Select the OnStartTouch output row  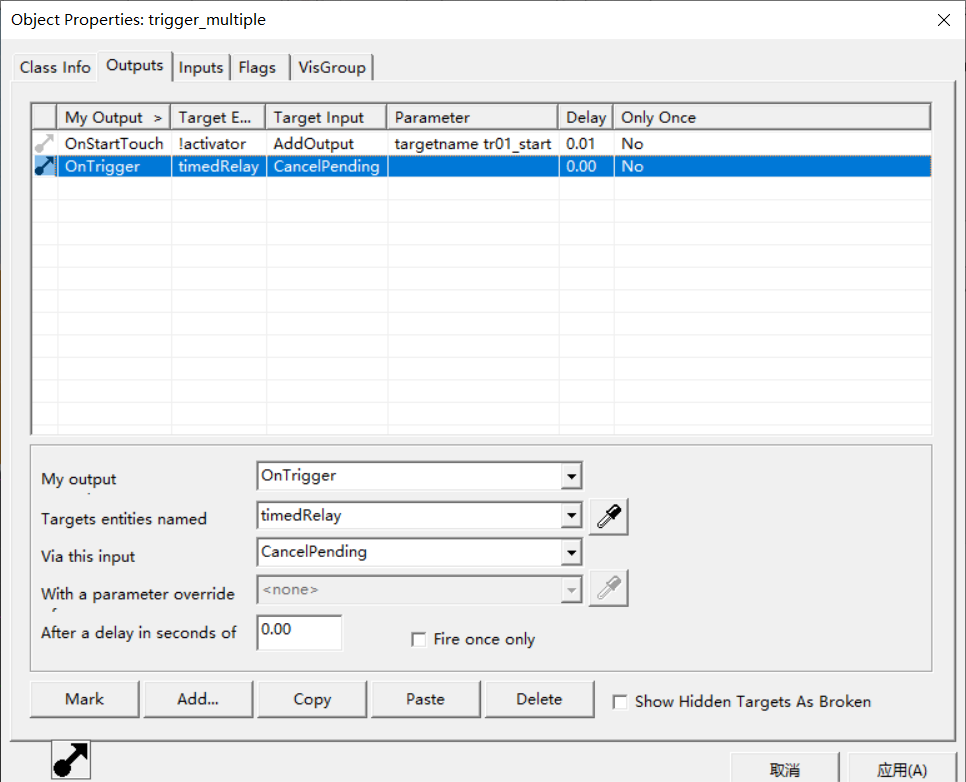pyautogui.click(x=482, y=144)
